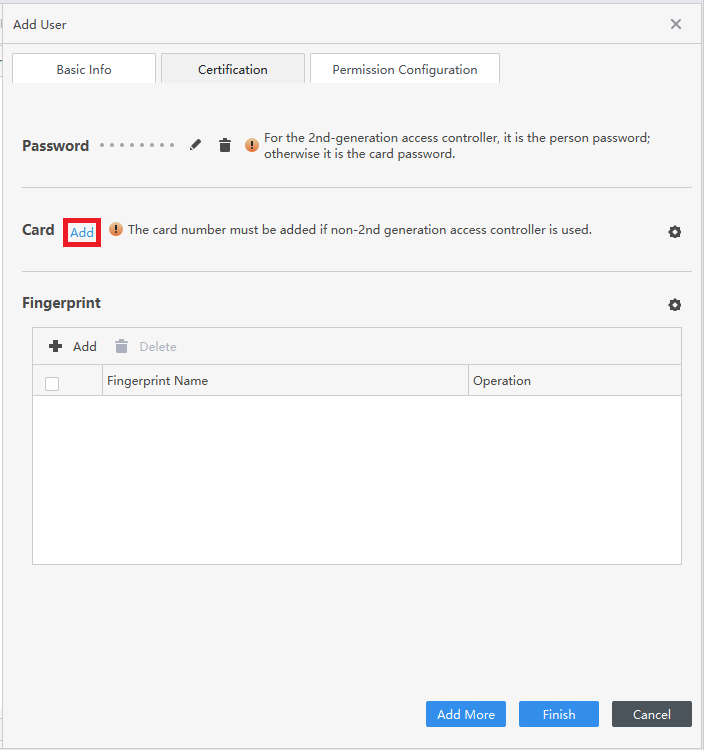
Task: Open the Card section gear settings
Action: tap(675, 232)
